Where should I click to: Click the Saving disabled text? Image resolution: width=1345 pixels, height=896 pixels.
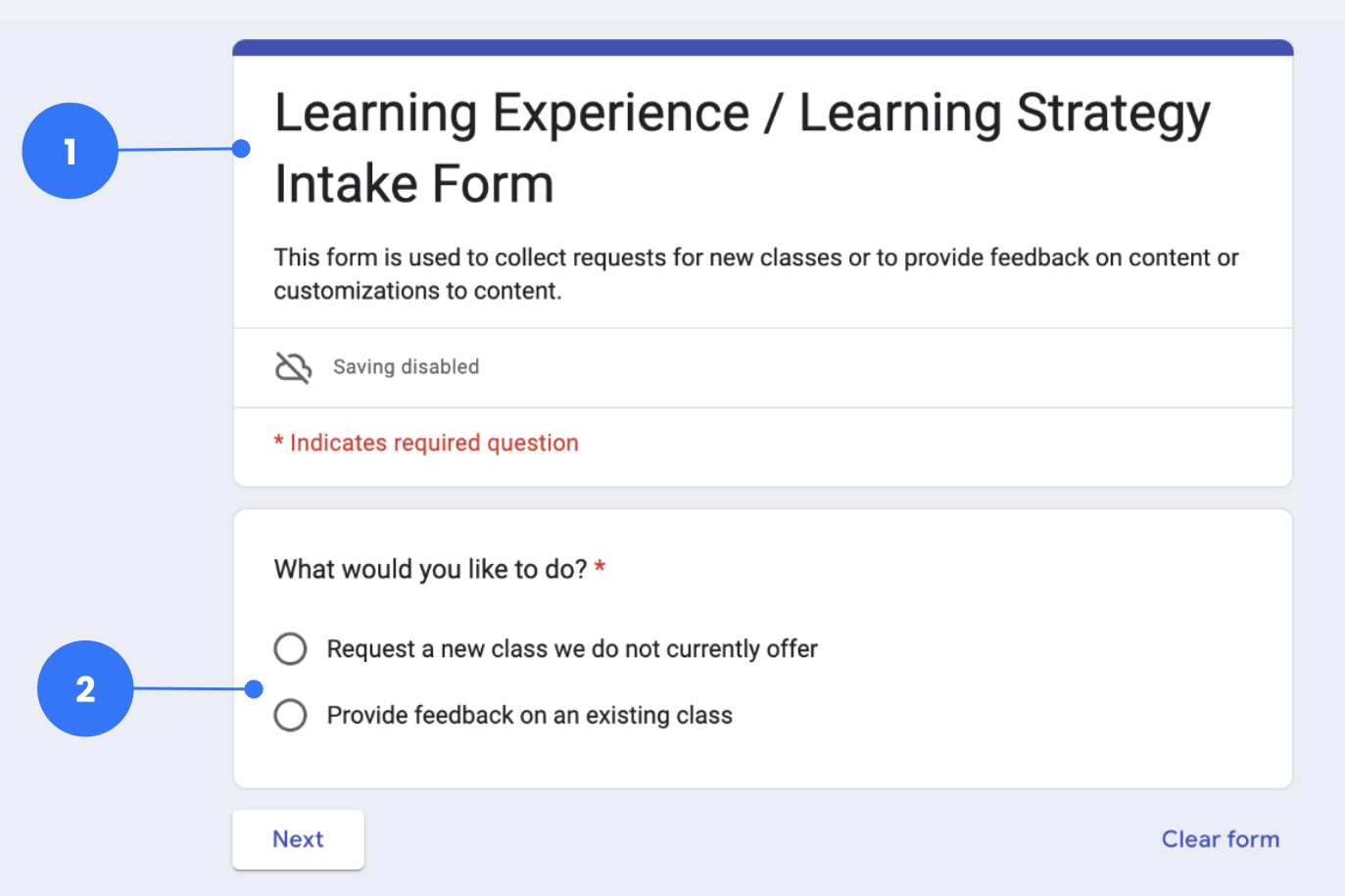coord(406,367)
